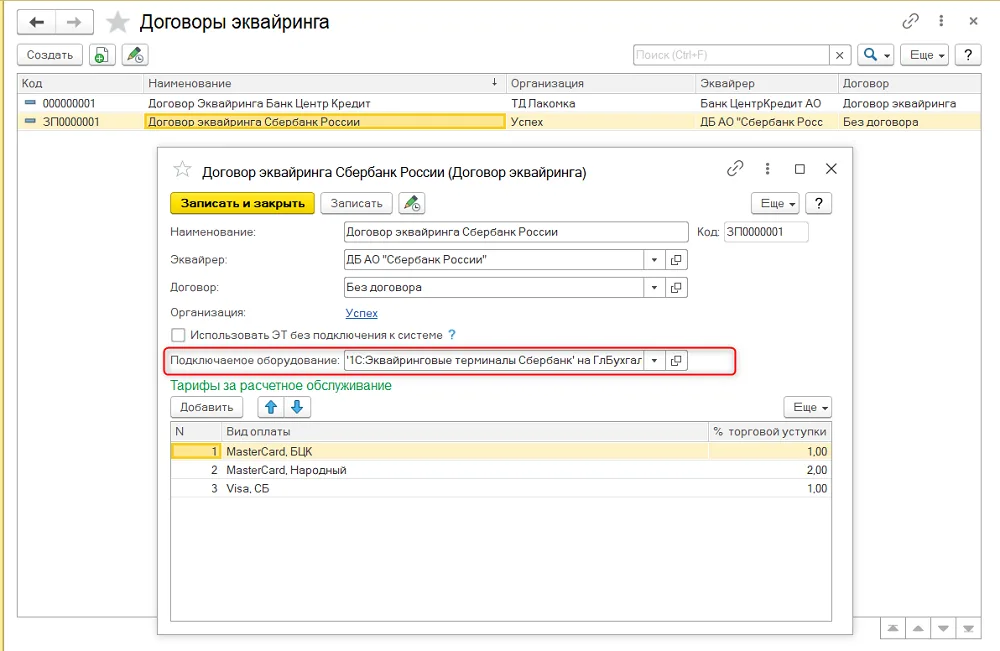Viewport: 1000px width, 651px height.
Task: Click the Эквайрер column header
Action: click(x=767, y=84)
